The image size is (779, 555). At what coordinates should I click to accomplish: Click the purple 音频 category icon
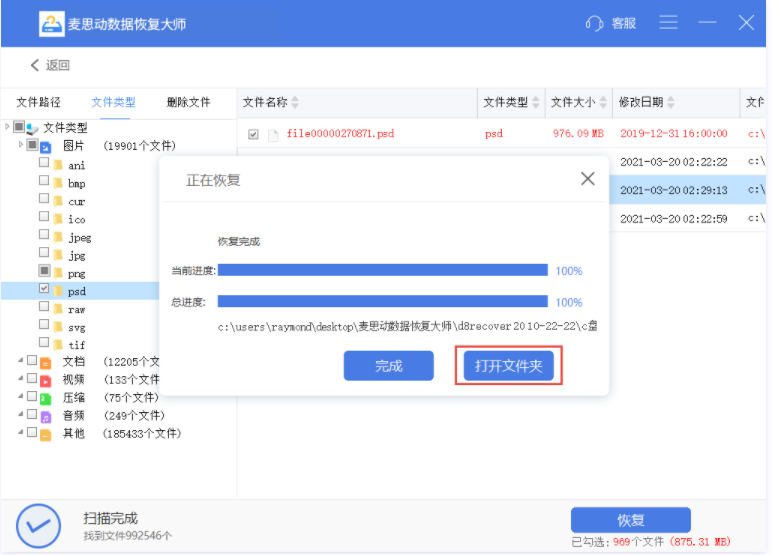click(x=46, y=416)
